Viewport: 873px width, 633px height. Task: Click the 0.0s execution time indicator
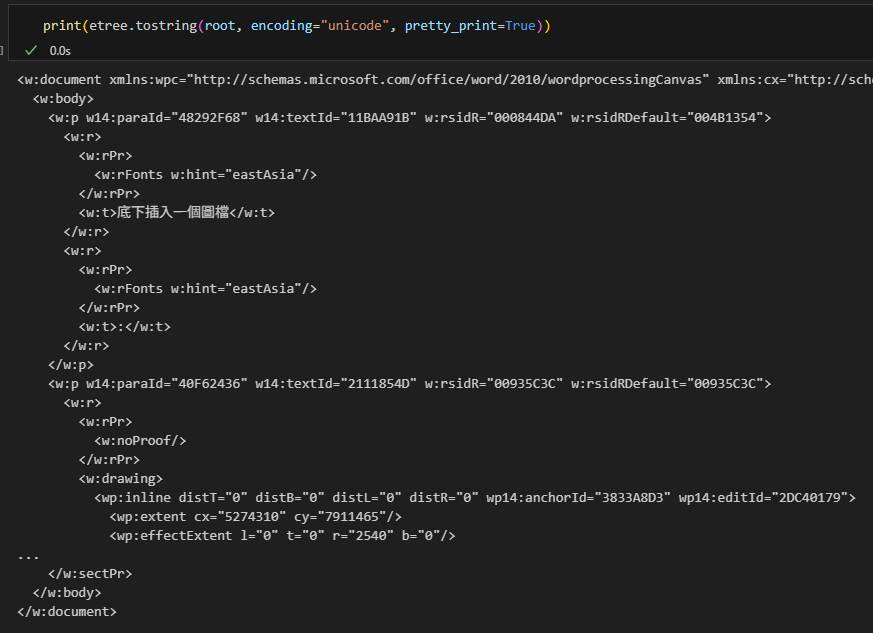60,50
